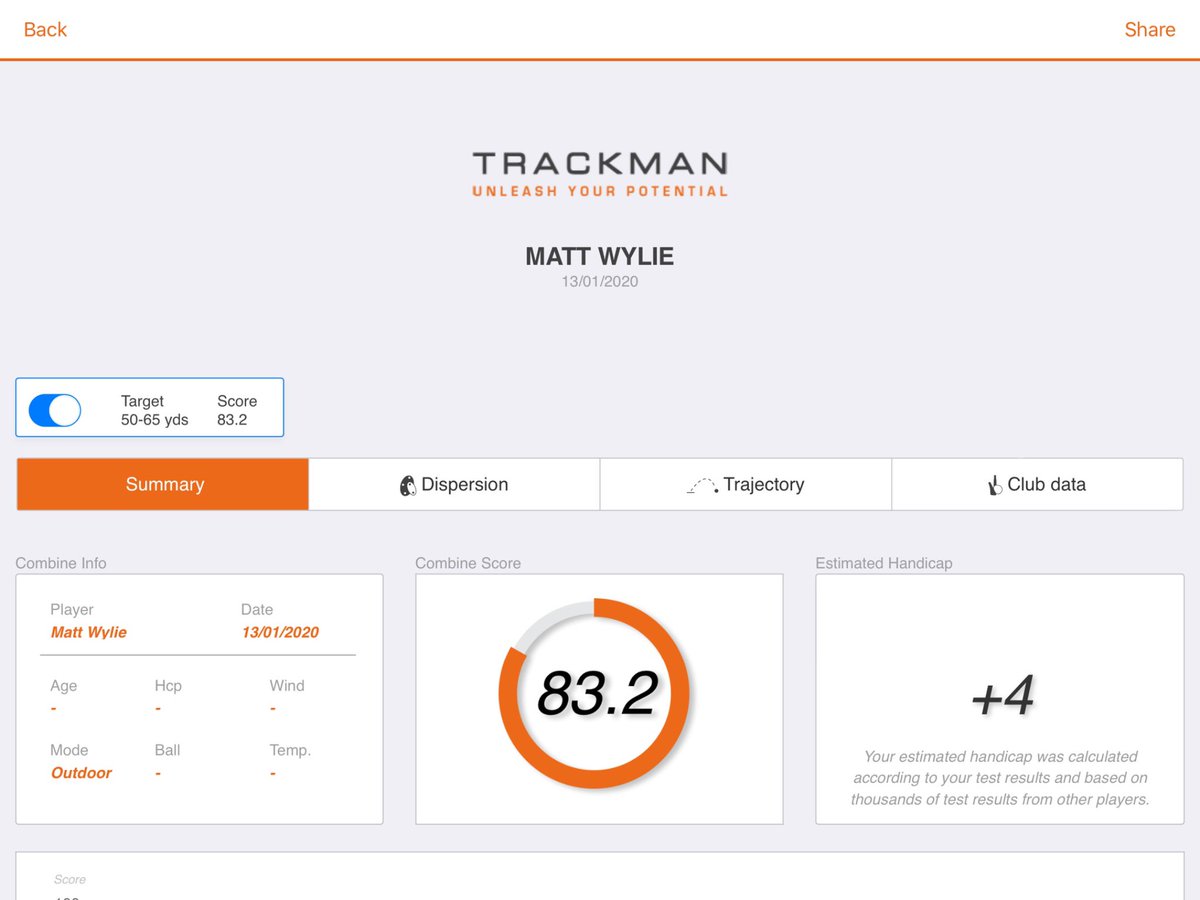Select the Summary tab
The image size is (1200, 900).
163,484
